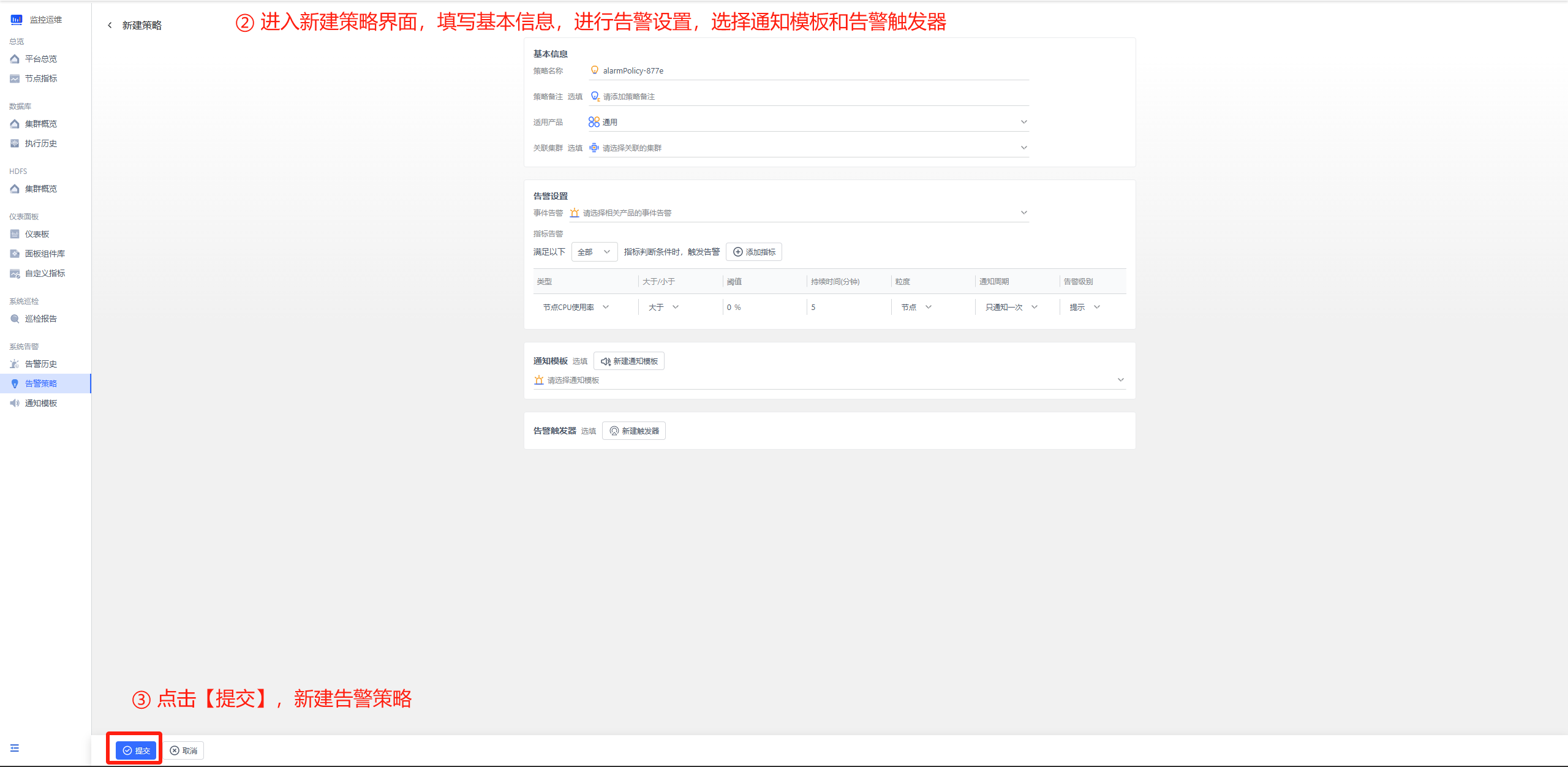Open the 适用产品 dropdown showing 通用

point(809,123)
